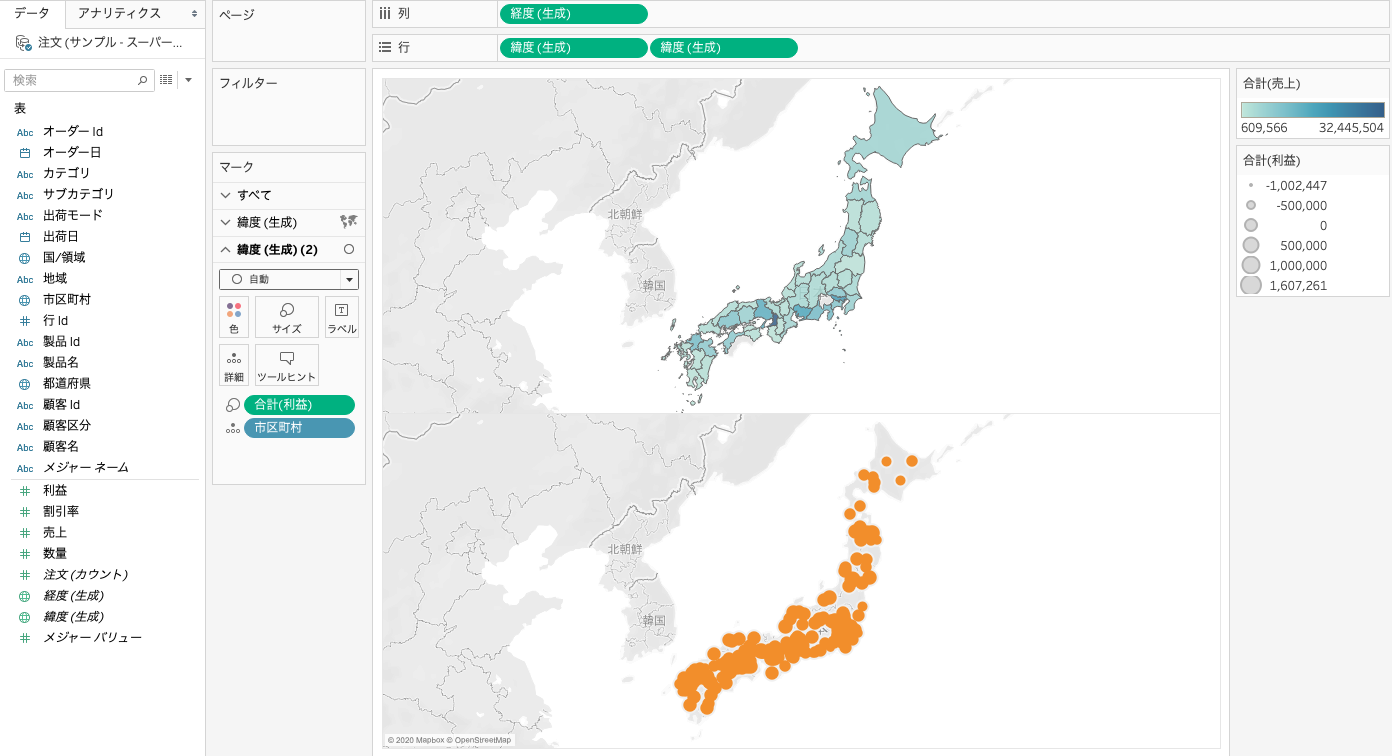The width and height of the screenshot is (1392, 756).
Task: Click the data source icon beside 注文
Action: (x=23, y=43)
